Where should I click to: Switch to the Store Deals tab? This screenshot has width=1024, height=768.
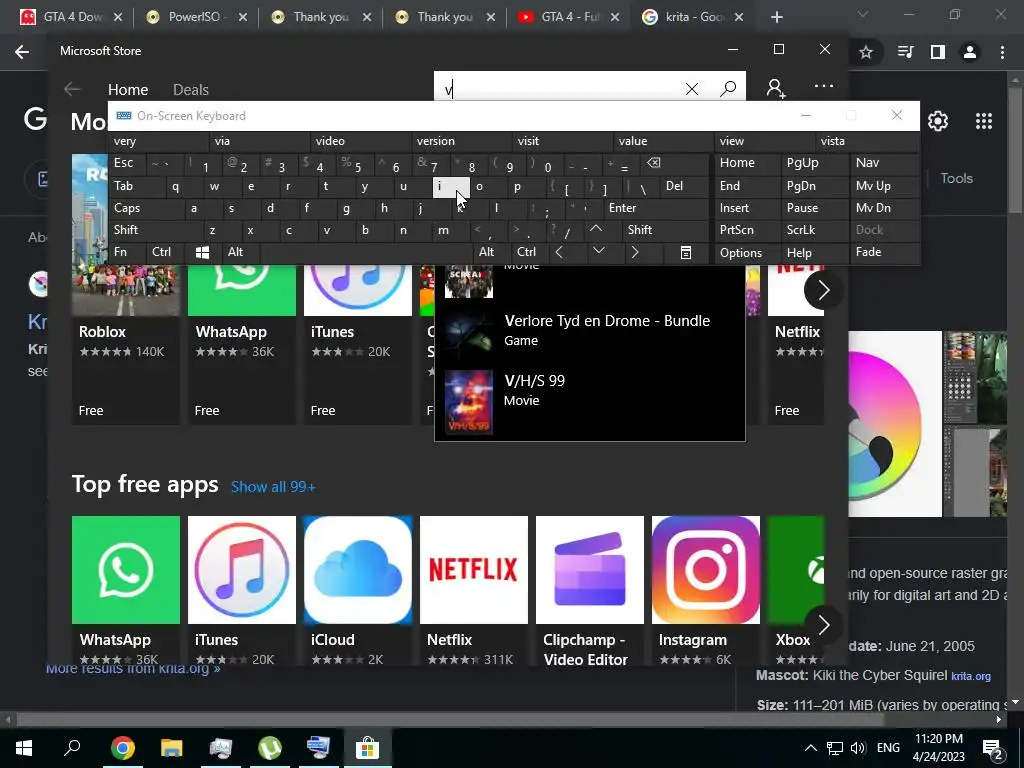(191, 89)
